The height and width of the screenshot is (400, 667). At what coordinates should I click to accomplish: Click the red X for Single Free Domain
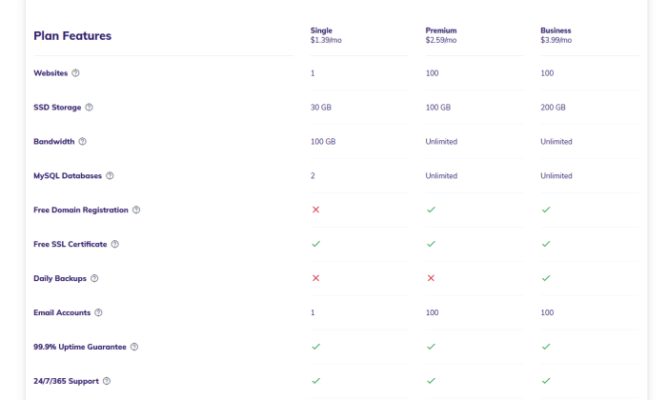click(x=316, y=209)
